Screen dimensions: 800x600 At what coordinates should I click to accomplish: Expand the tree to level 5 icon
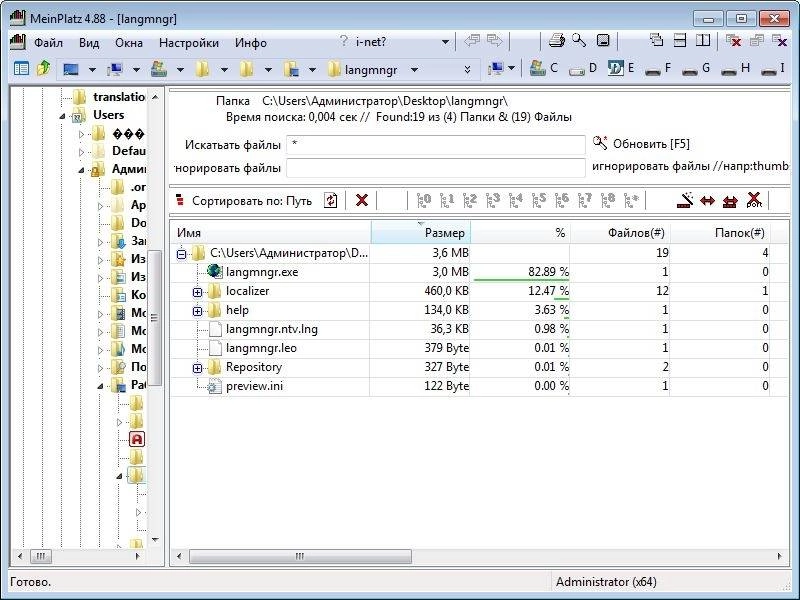538,201
